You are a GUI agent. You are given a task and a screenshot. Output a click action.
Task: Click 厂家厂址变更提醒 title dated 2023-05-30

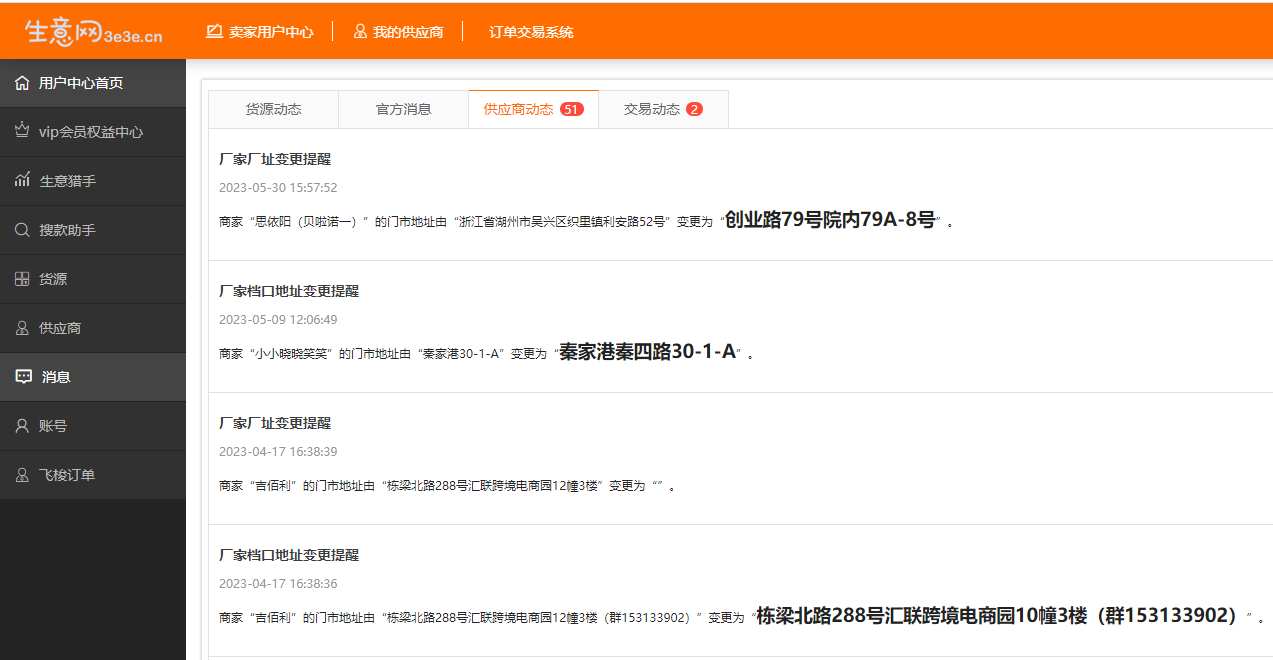tap(275, 159)
